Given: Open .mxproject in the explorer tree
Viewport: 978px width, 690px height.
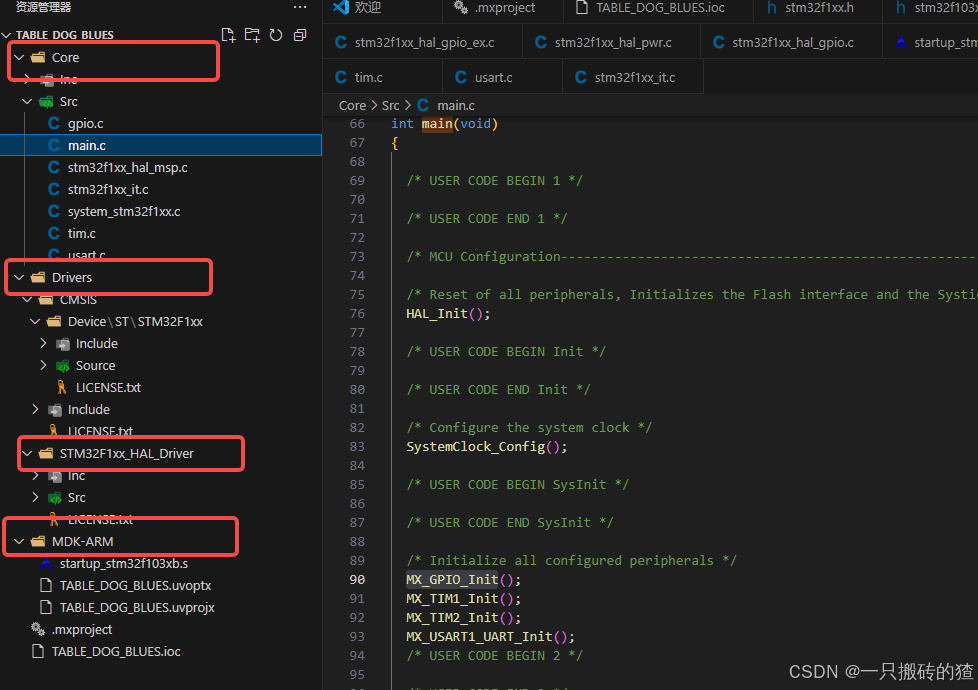Looking at the screenshot, I should tap(82, 629).
